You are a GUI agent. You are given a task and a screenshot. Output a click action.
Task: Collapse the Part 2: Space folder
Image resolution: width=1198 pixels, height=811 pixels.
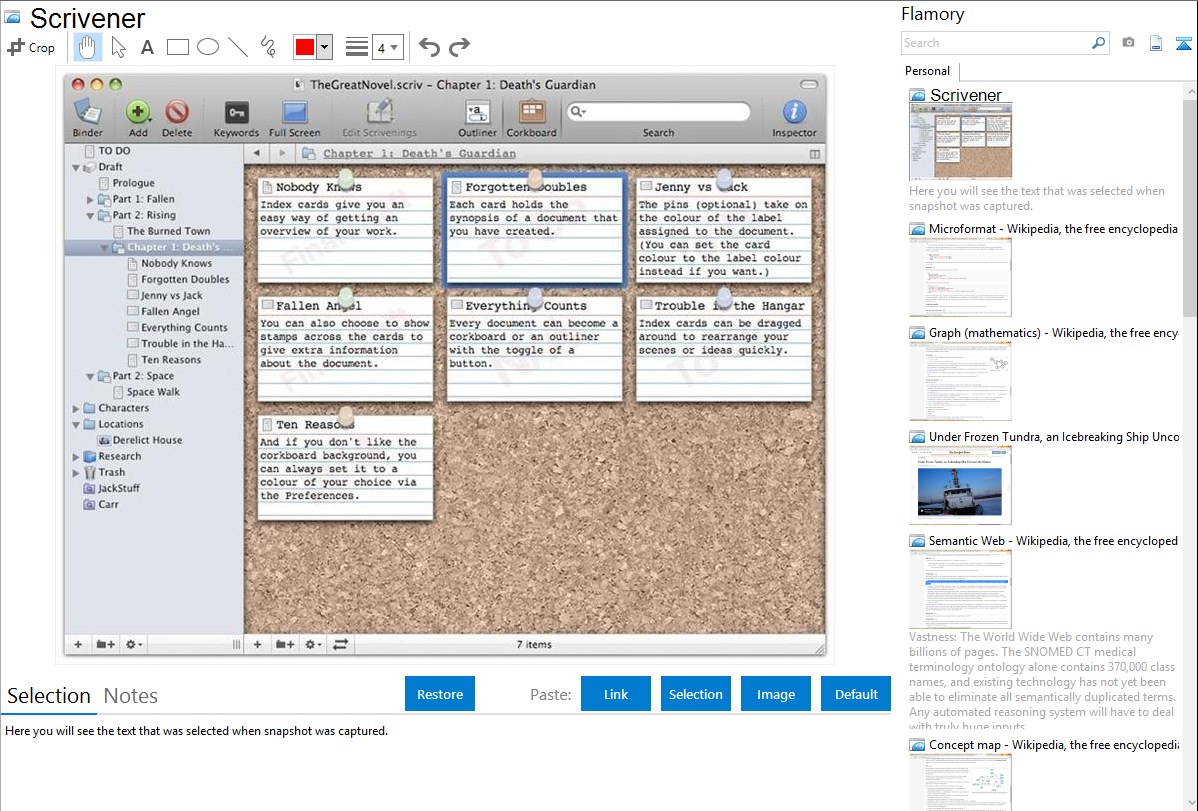[90, 376]
